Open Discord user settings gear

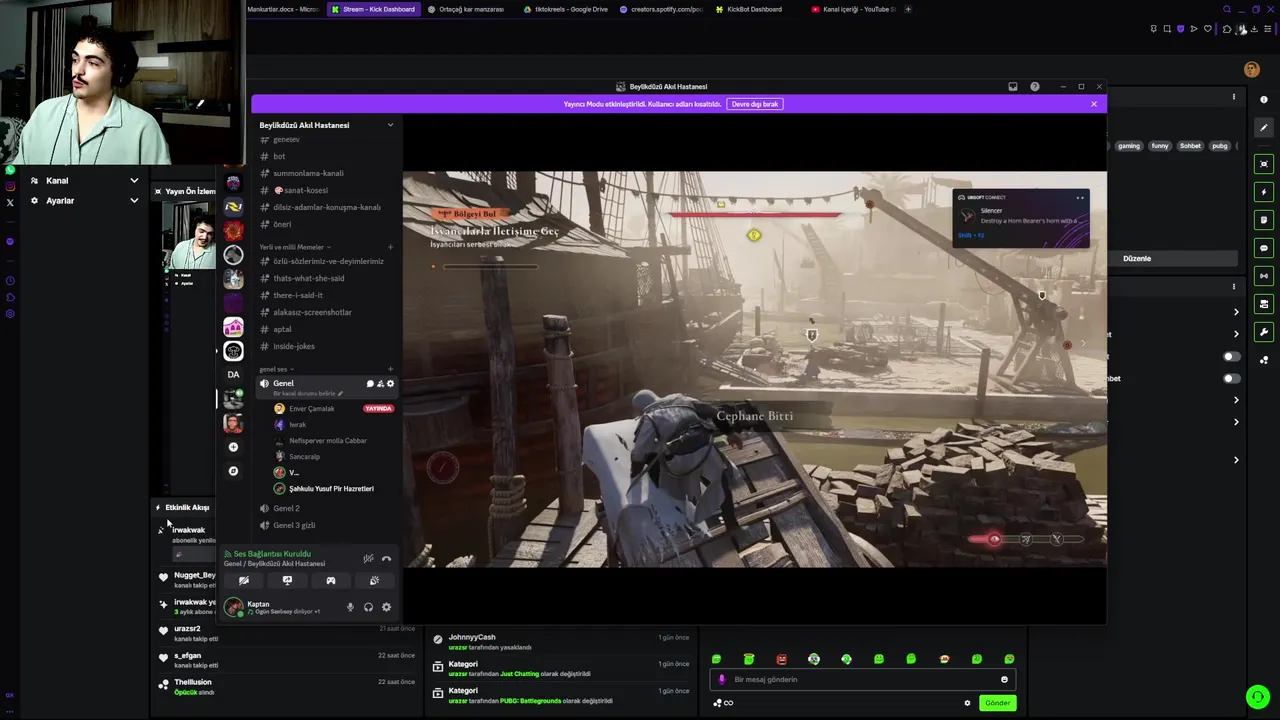point(386,607)
